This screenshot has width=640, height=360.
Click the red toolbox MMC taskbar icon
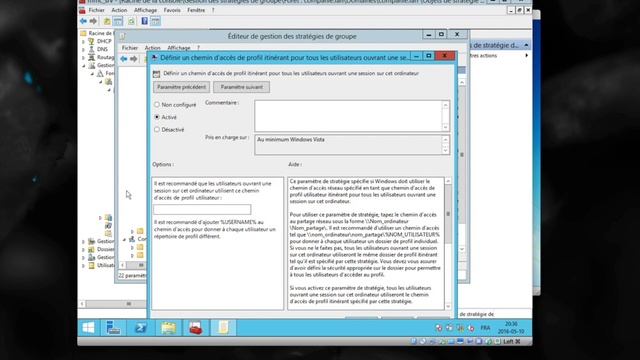196,327
